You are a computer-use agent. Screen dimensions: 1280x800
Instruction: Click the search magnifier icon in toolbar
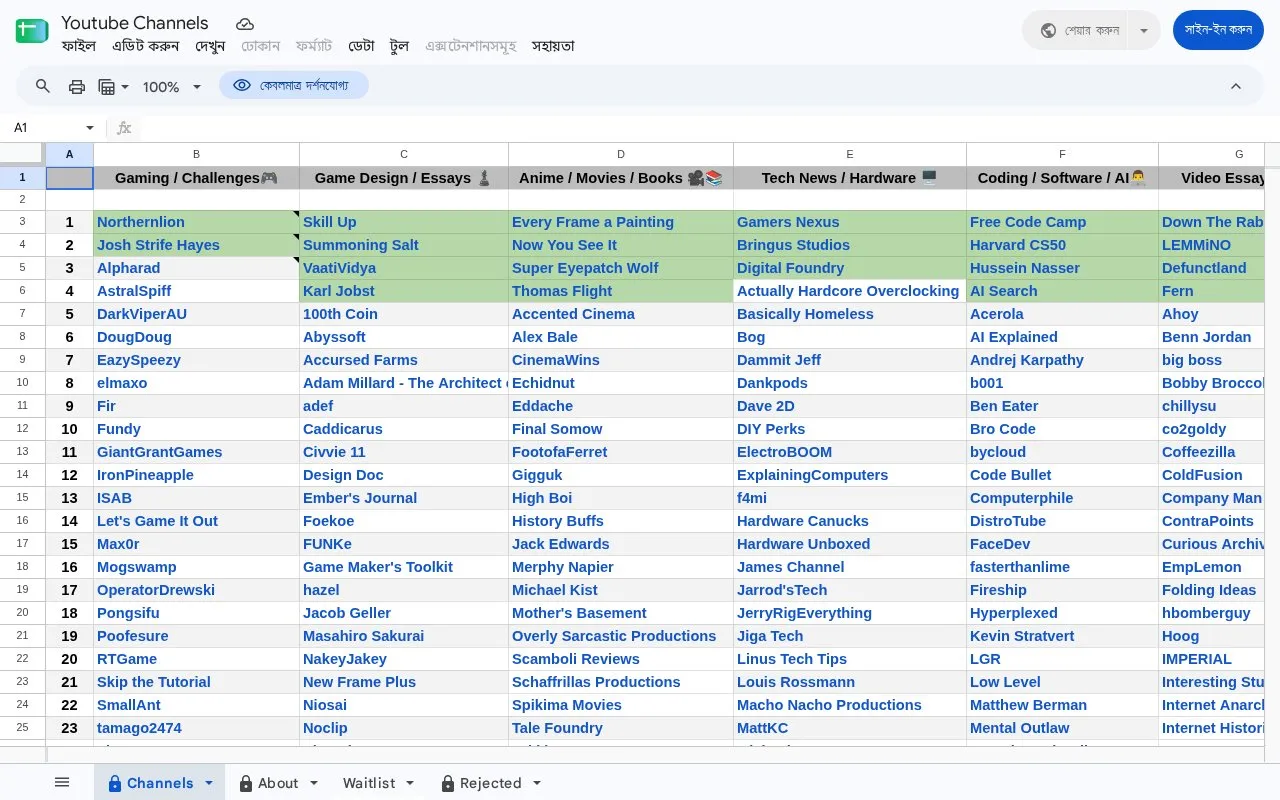(43, 86)
